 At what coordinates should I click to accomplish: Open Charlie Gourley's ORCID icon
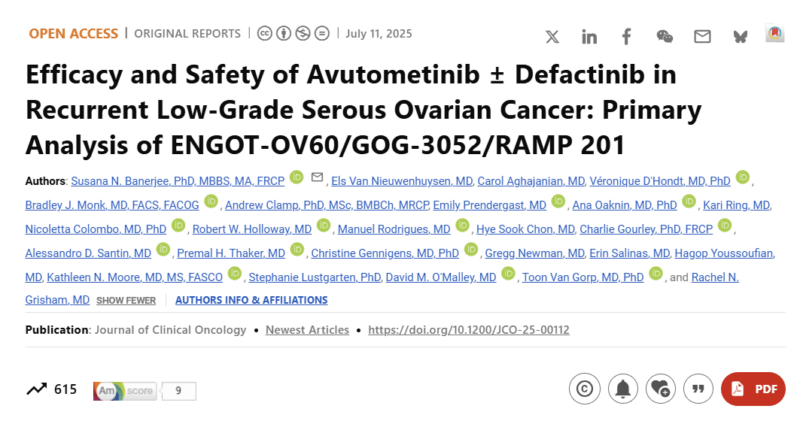point(725,225)
